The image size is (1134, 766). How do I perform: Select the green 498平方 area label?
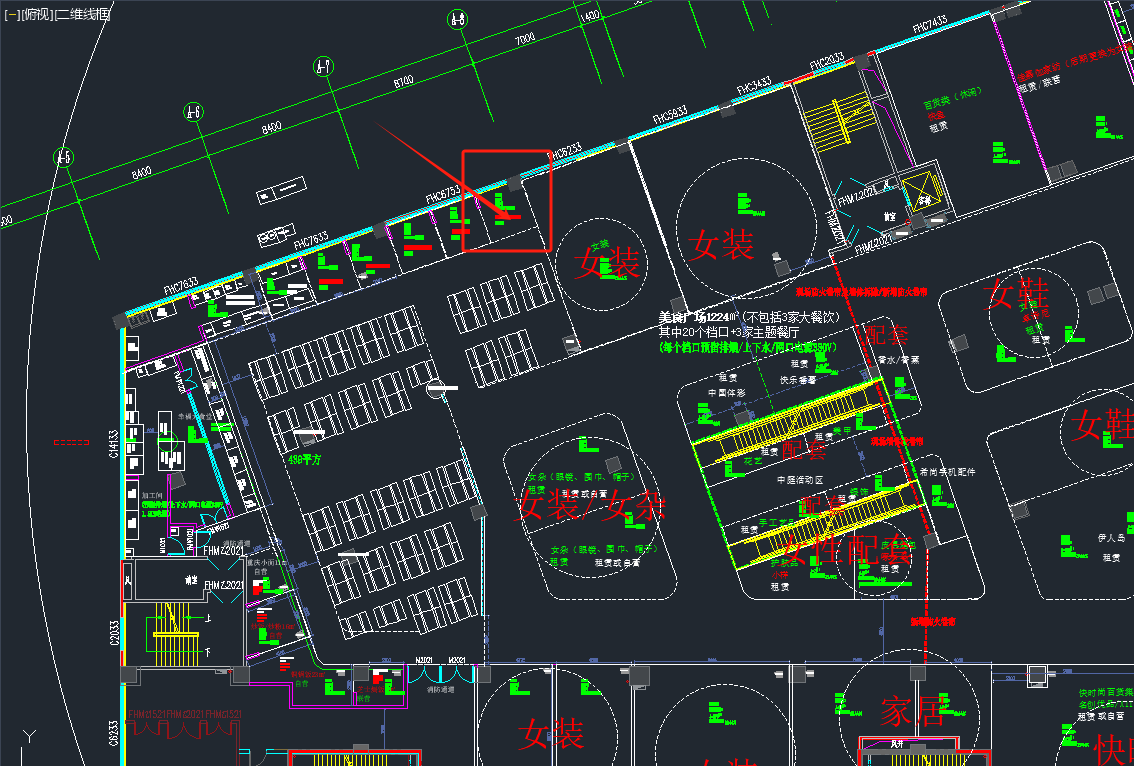click(304, 461)
